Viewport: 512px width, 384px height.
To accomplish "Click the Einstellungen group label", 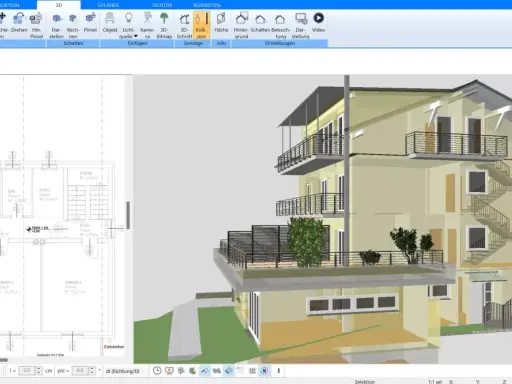I will [280, 43].
